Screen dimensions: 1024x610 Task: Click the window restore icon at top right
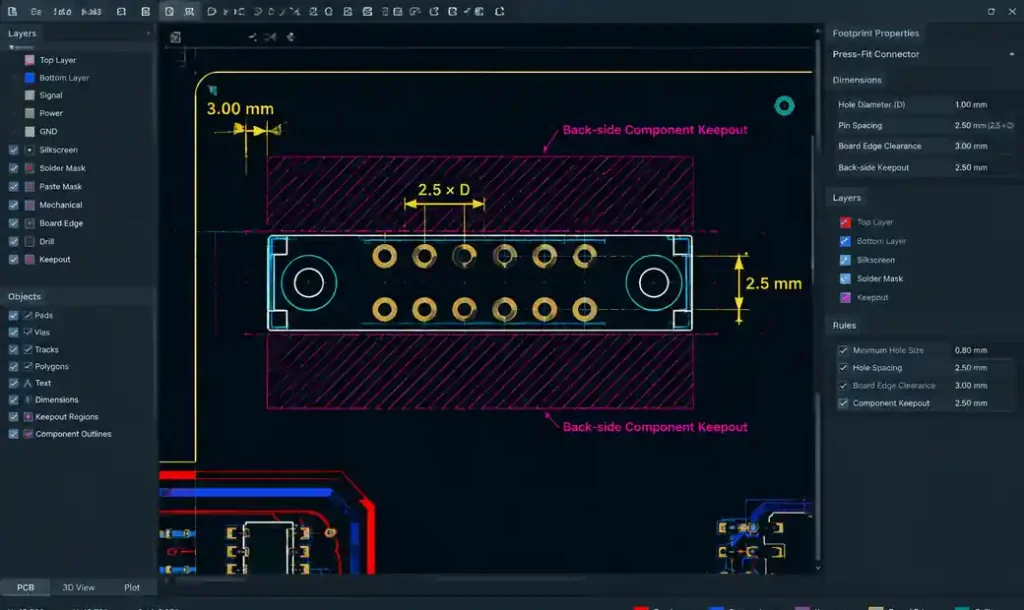pyautogui.click(x=991, y=11)
